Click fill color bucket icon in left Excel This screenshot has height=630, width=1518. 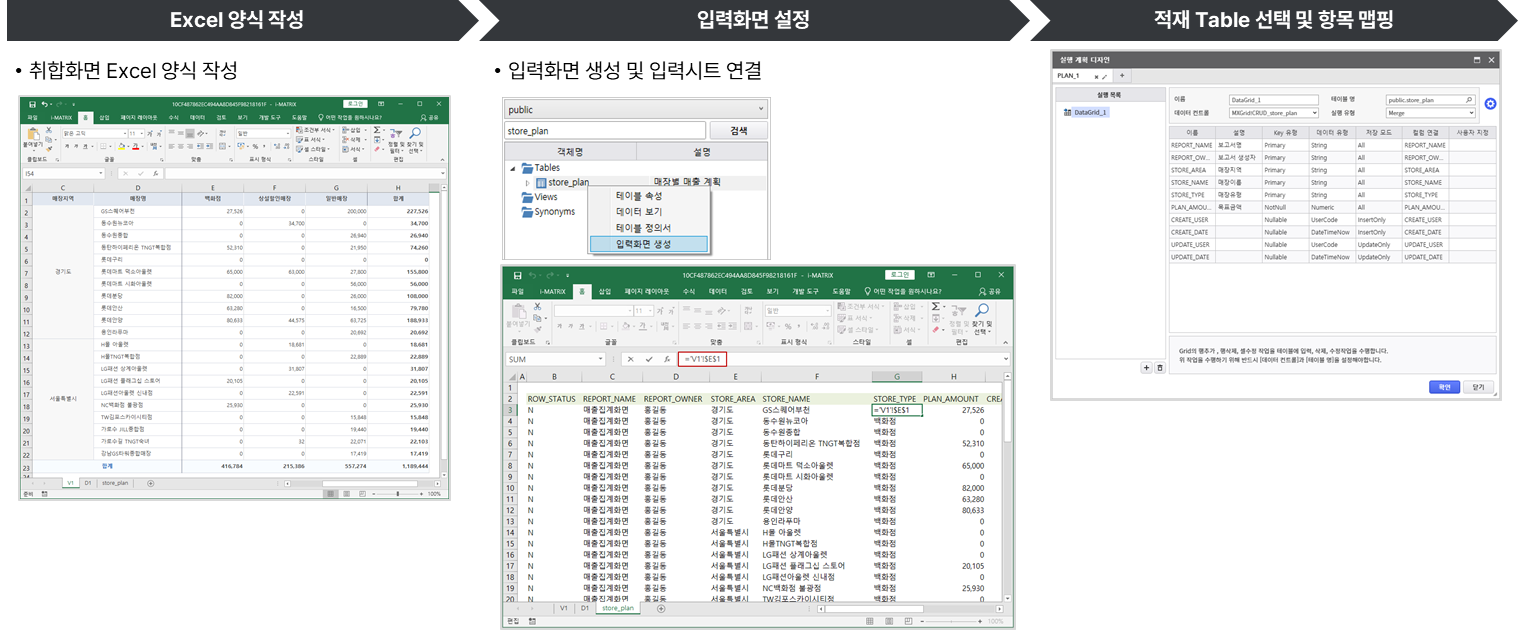pos(121,147)
